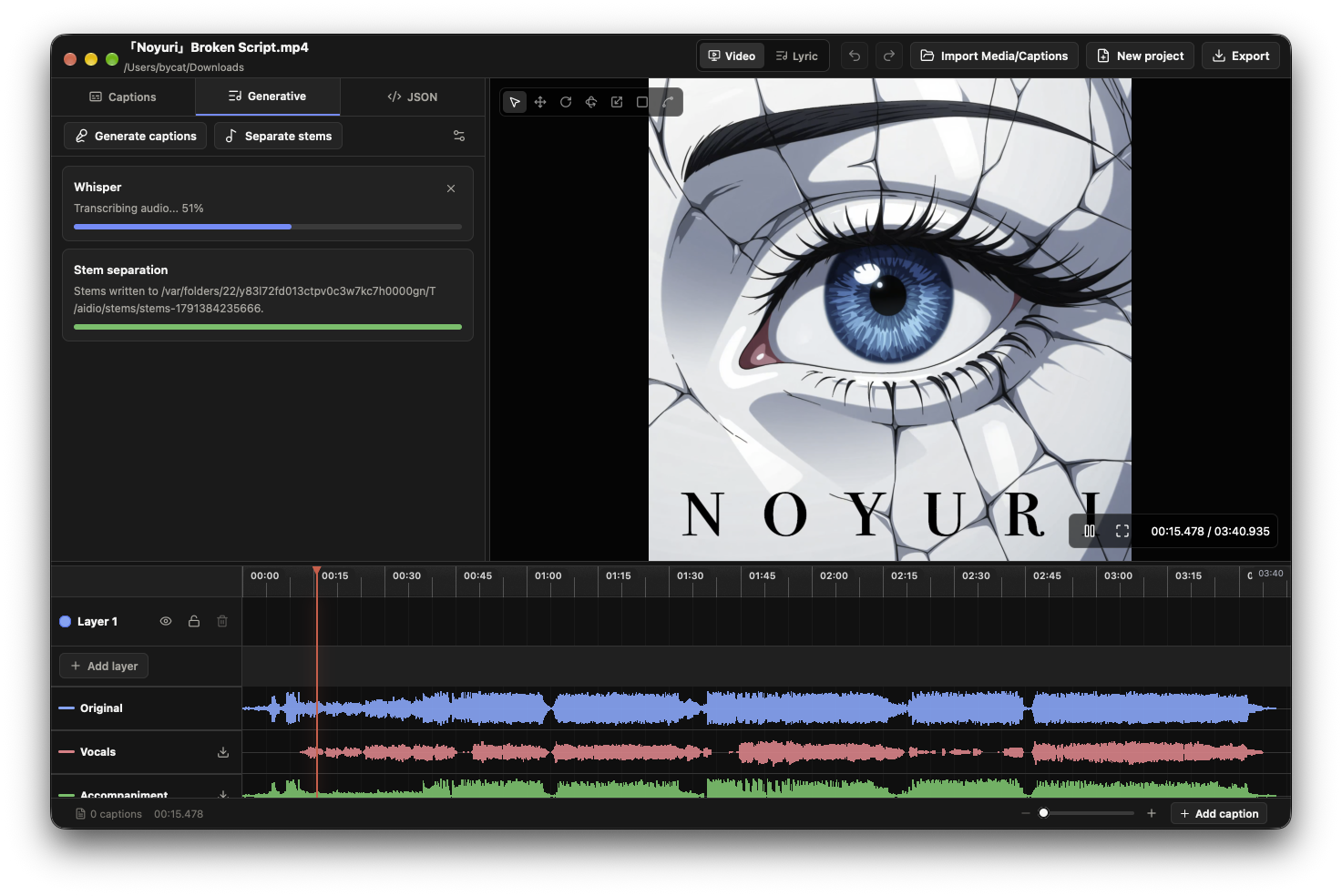Switch to Lyric mode
1342x896 pixels.
(797, 56)
